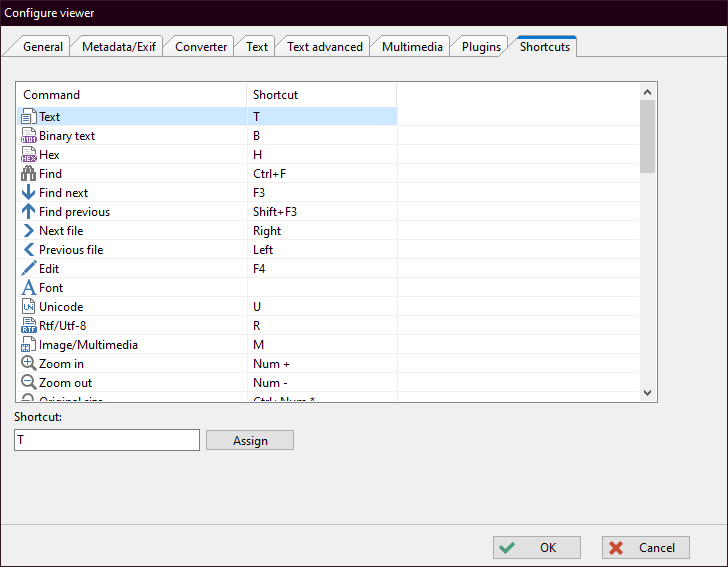
Task: Select the Find next down-arrow icon
Action: (x=28, y=193)
